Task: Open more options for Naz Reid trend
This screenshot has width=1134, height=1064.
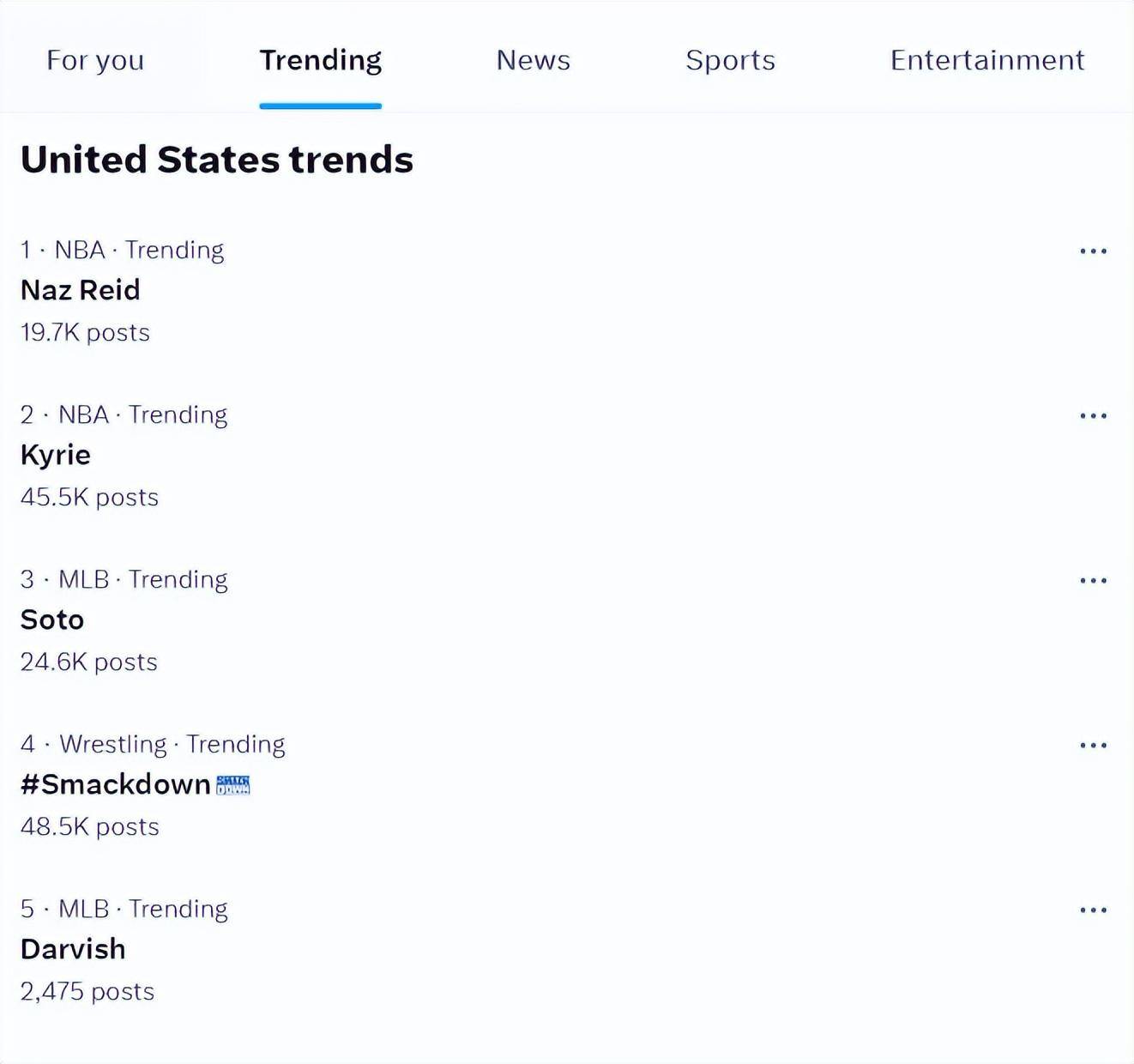Action: click(x=1093, y=251)
